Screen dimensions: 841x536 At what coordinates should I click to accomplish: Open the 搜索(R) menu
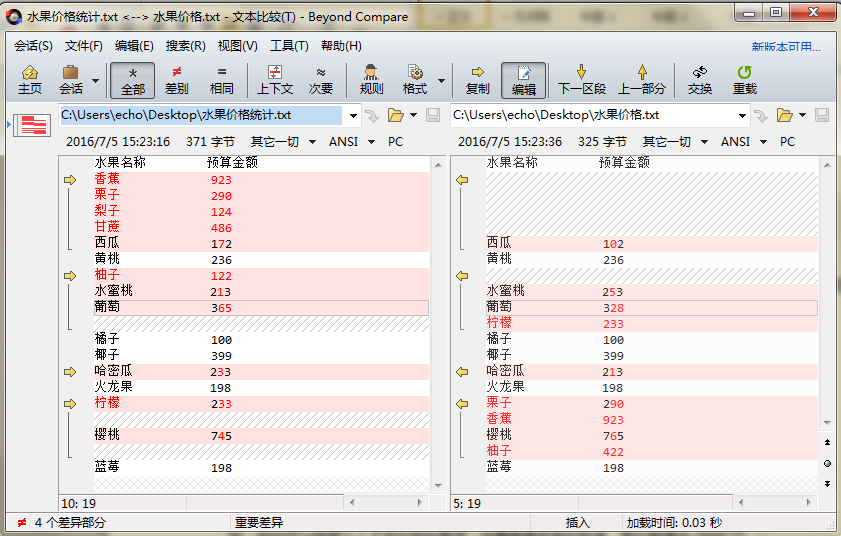[x=186, y=46]
